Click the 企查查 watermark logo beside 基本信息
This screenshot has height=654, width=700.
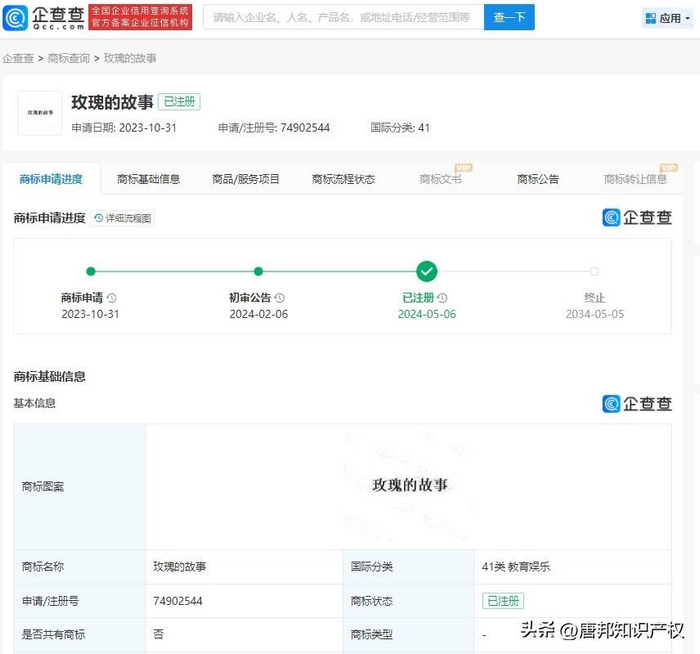pyautogui.click(x=636, y=404)
